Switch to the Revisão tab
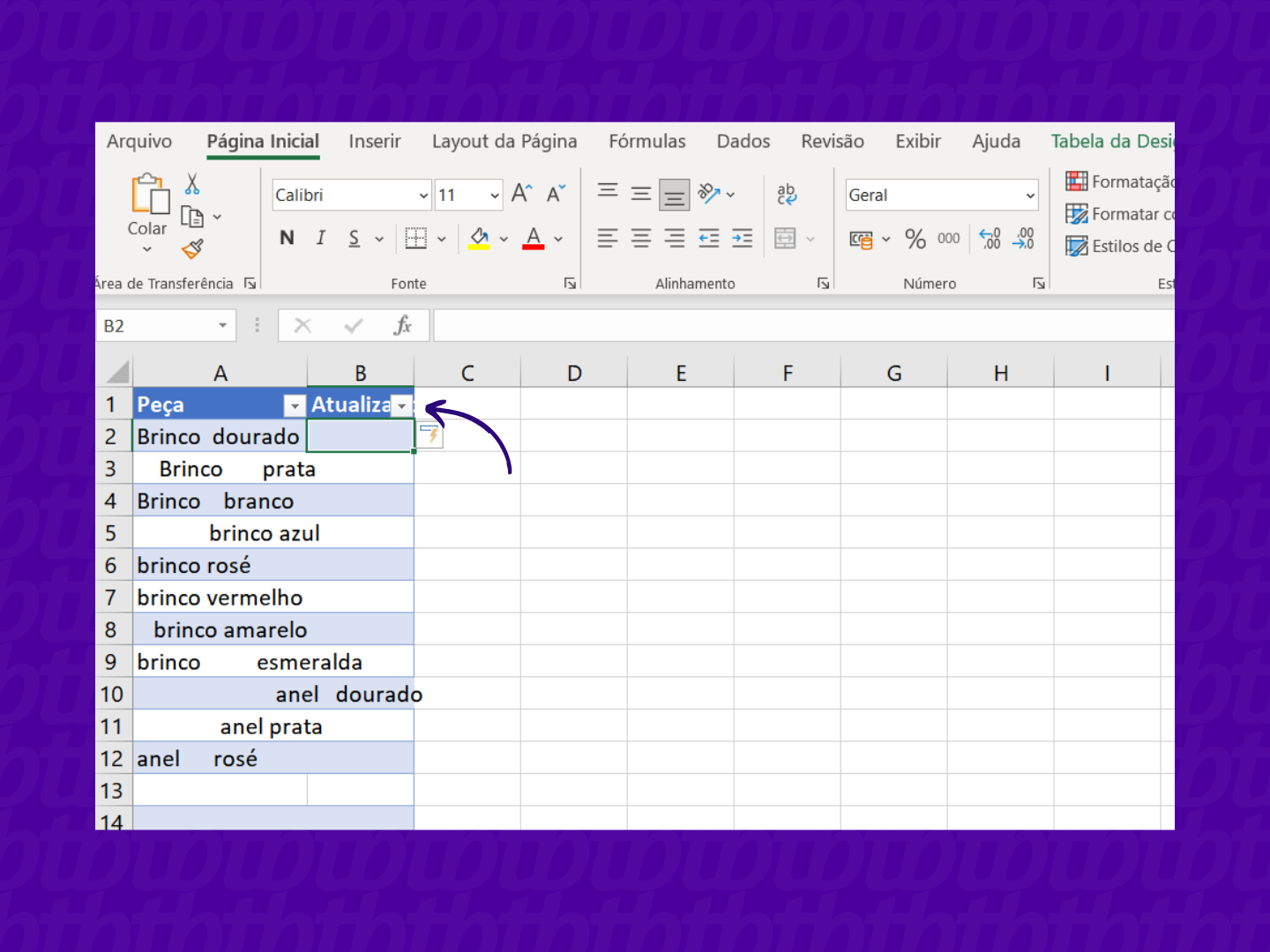 tap(833, 141)
